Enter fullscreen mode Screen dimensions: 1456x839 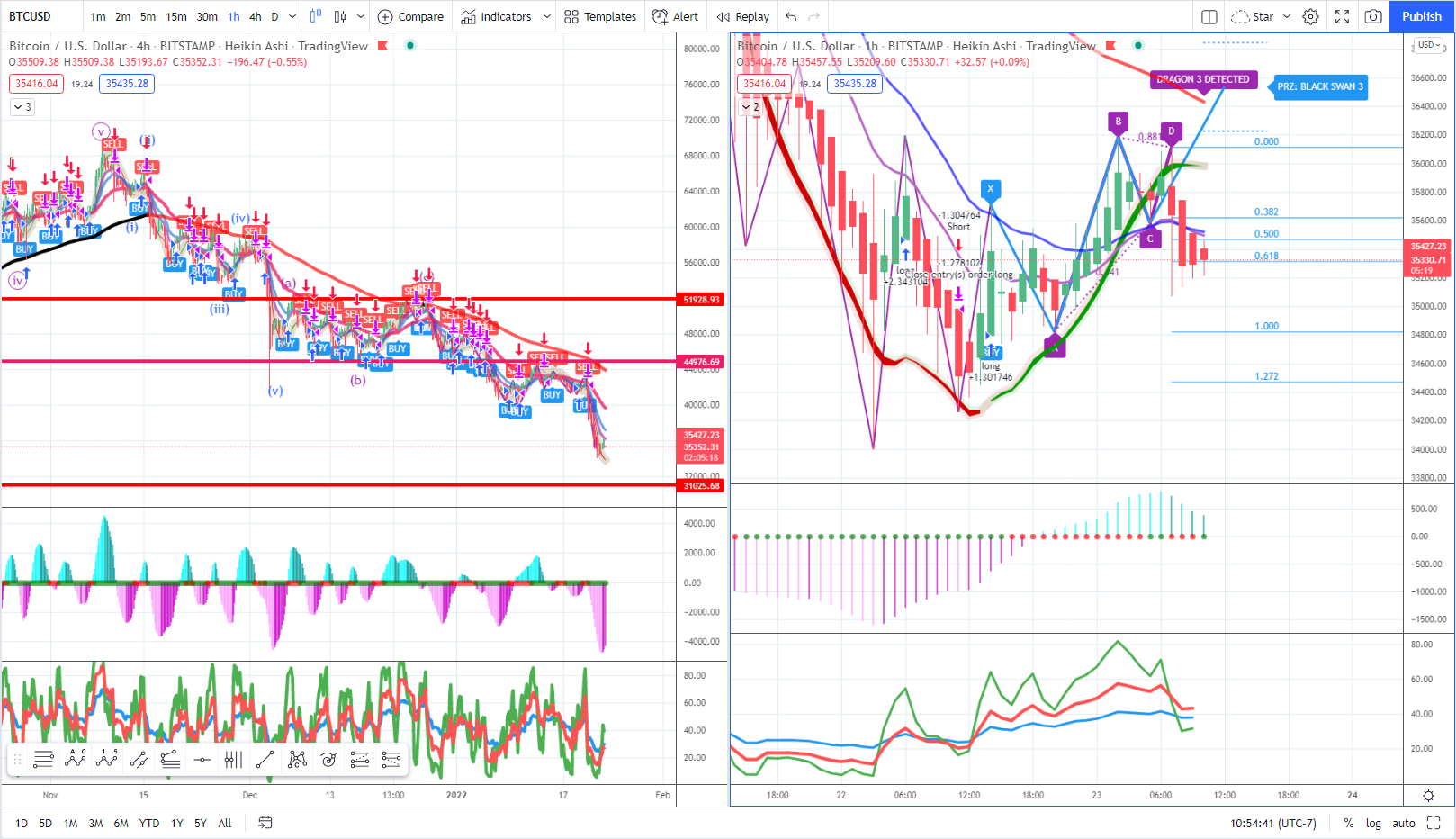(1342, 16)
